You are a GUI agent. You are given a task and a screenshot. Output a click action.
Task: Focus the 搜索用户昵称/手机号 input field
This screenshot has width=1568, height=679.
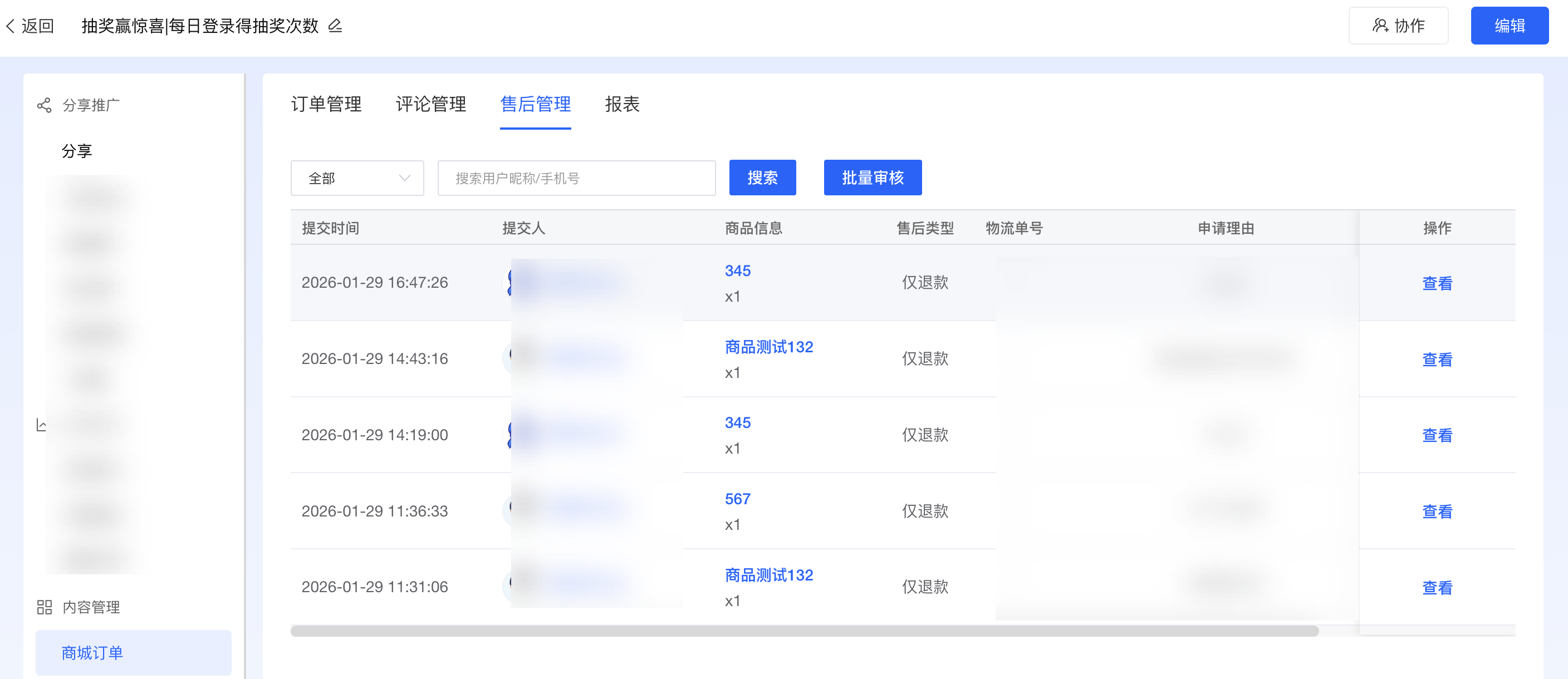click(576, 178)
